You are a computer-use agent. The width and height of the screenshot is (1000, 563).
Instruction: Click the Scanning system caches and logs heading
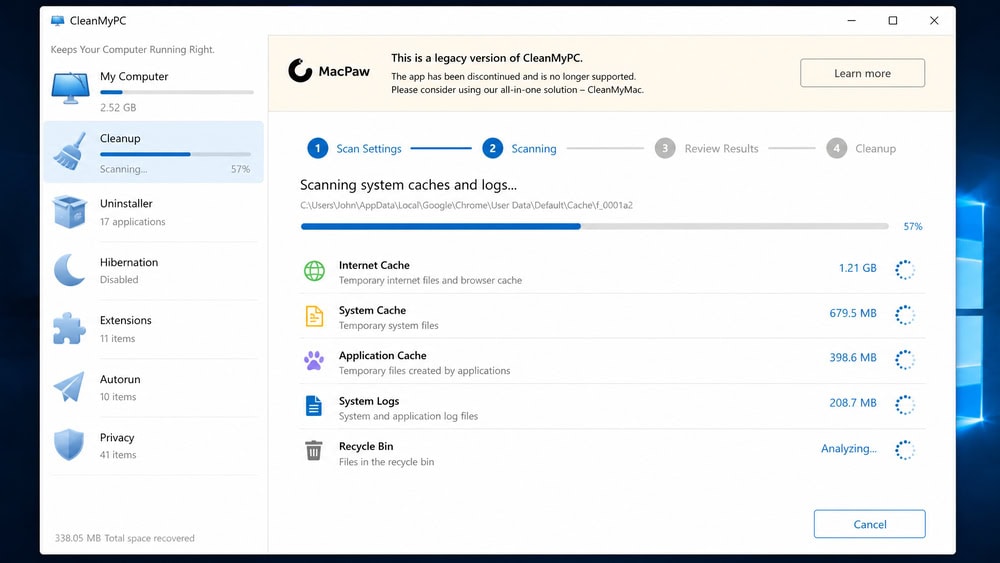coord(408,185)
